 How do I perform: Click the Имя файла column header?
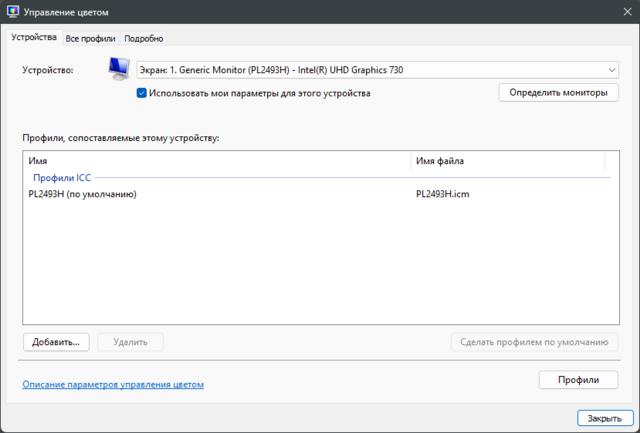(507, 161)
